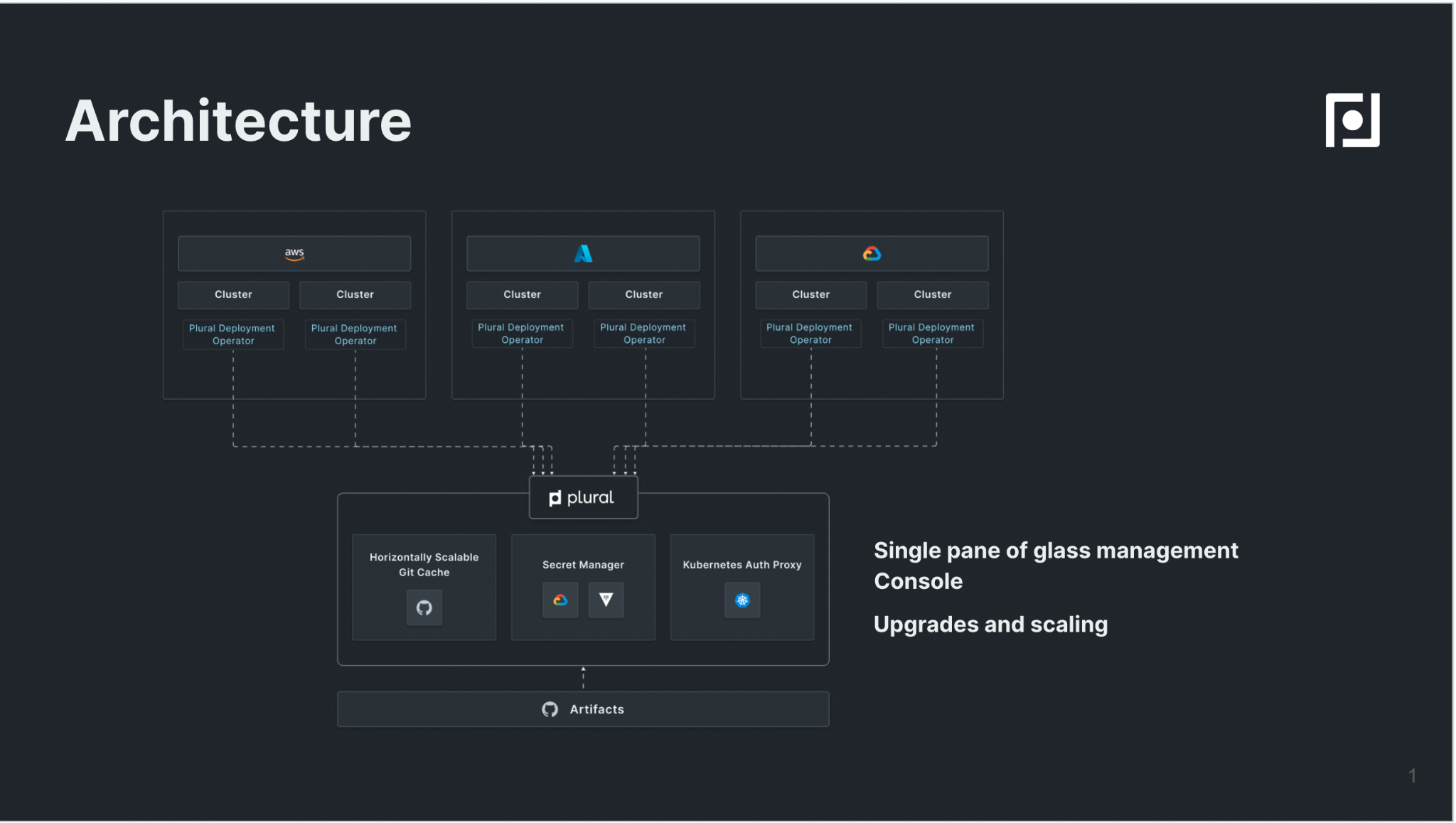This screenshot has width=1456, height=823.
Task: Click the Kubernetes wheel icon
Action: (742, 600)
